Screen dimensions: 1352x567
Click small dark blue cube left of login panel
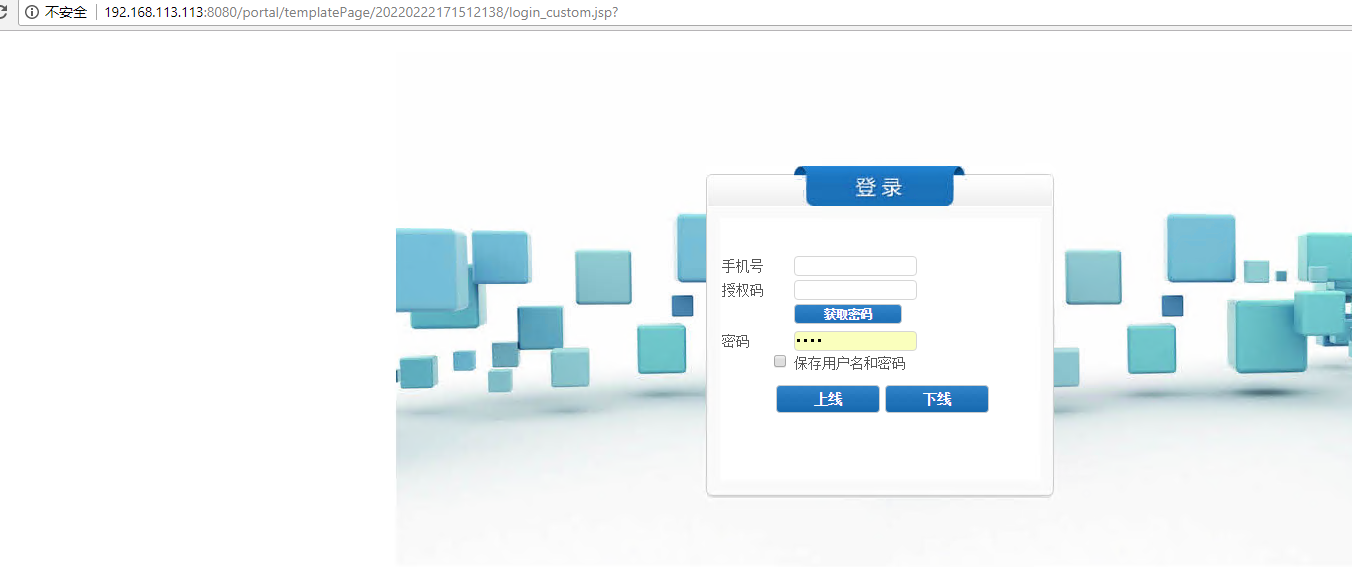coord(682,306)
